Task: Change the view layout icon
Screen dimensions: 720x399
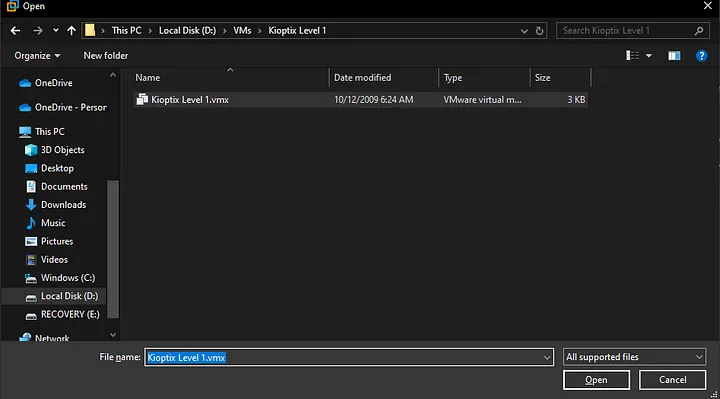Action: [632, 56]
